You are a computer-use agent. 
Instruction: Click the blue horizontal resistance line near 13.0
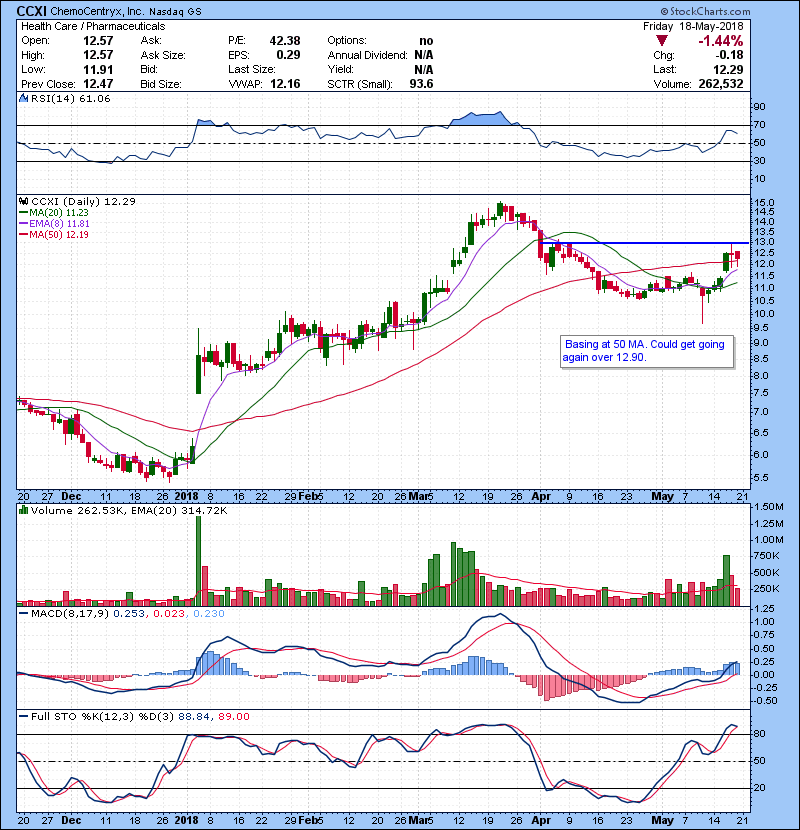tap(645, 243)
